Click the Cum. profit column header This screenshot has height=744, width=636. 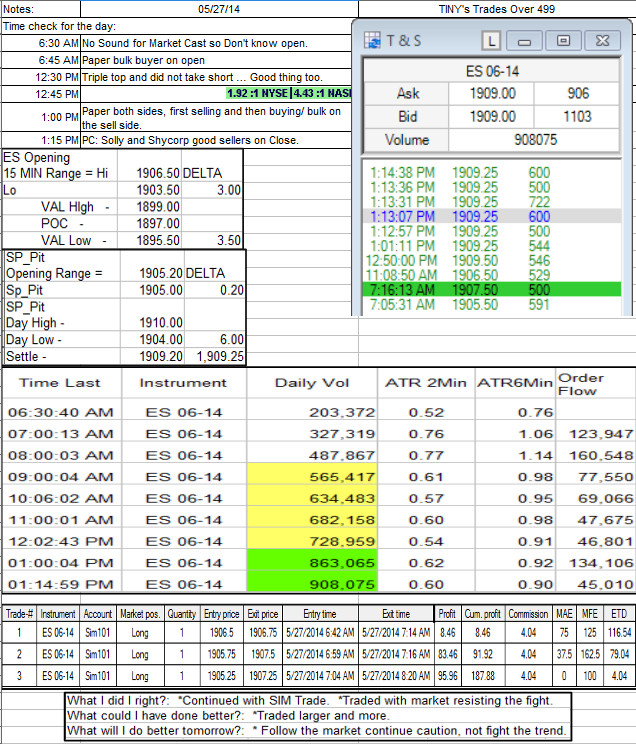pyautogui.click(x=482, y=614)
